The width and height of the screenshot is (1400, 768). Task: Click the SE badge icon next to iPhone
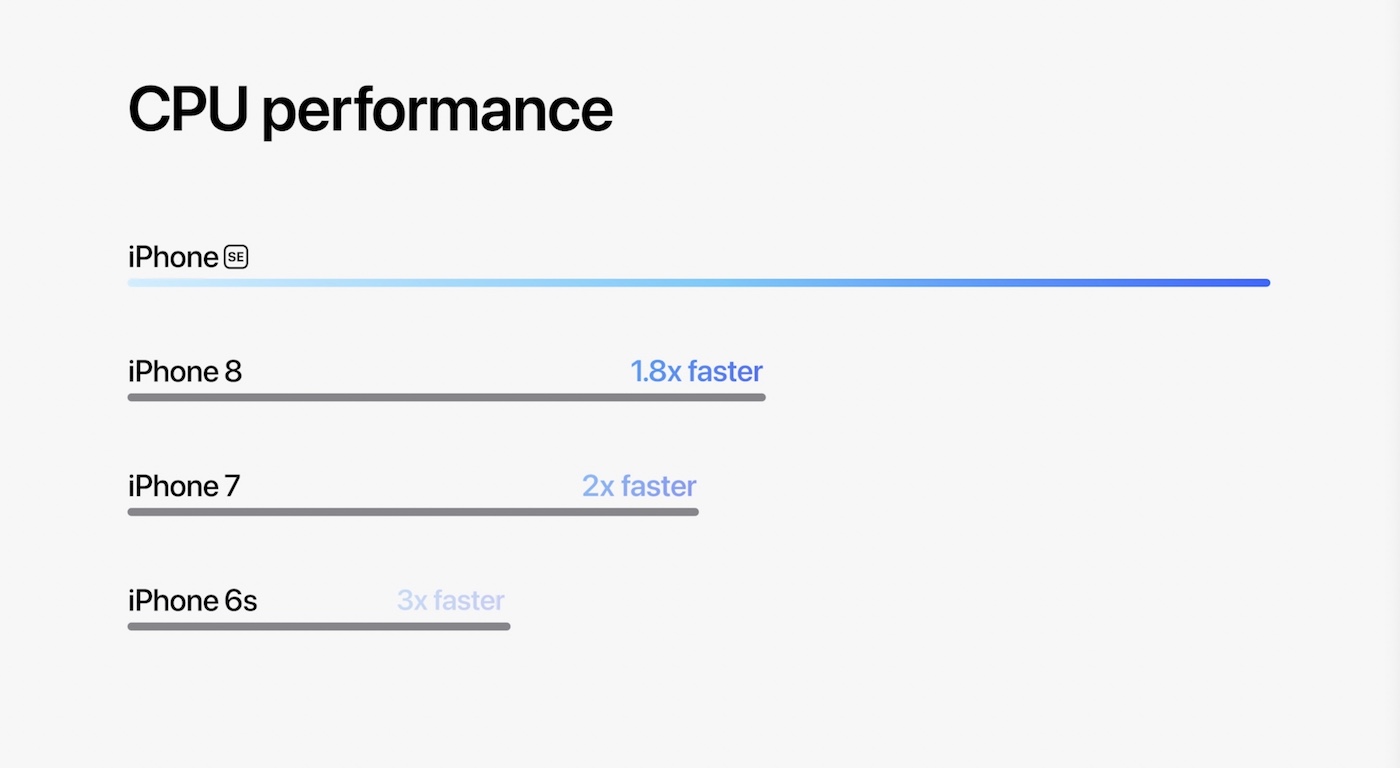[x=236, y=257]
